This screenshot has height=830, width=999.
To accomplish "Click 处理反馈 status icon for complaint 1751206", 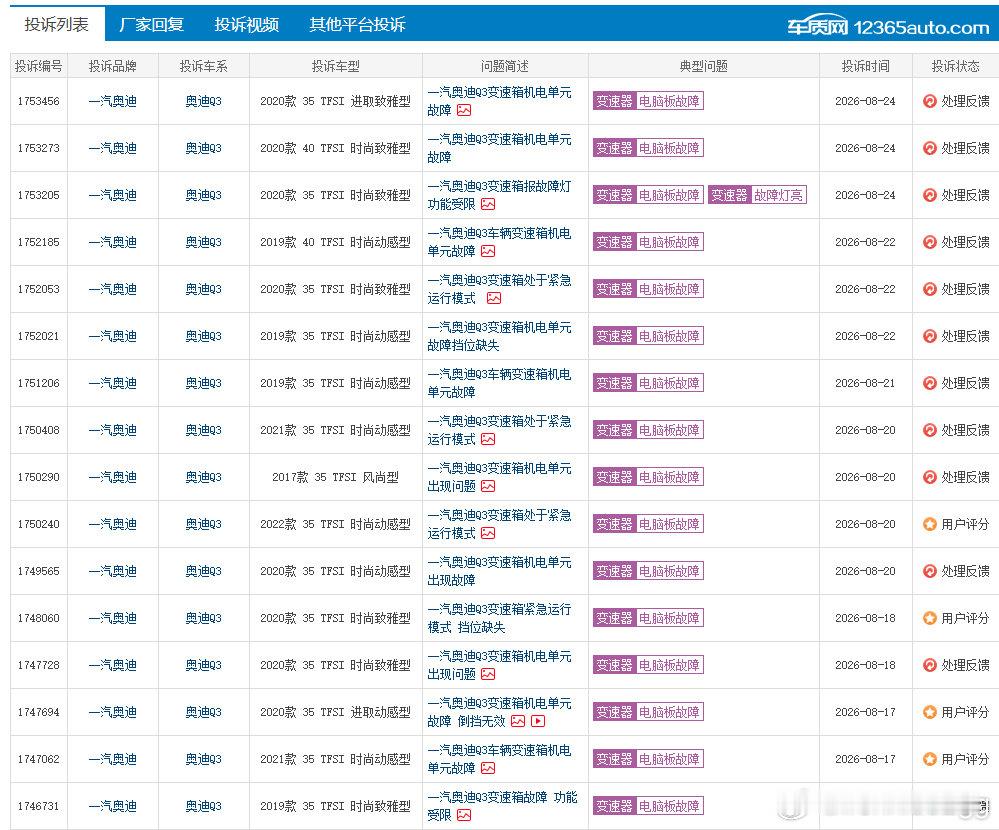I will (930, 383).
